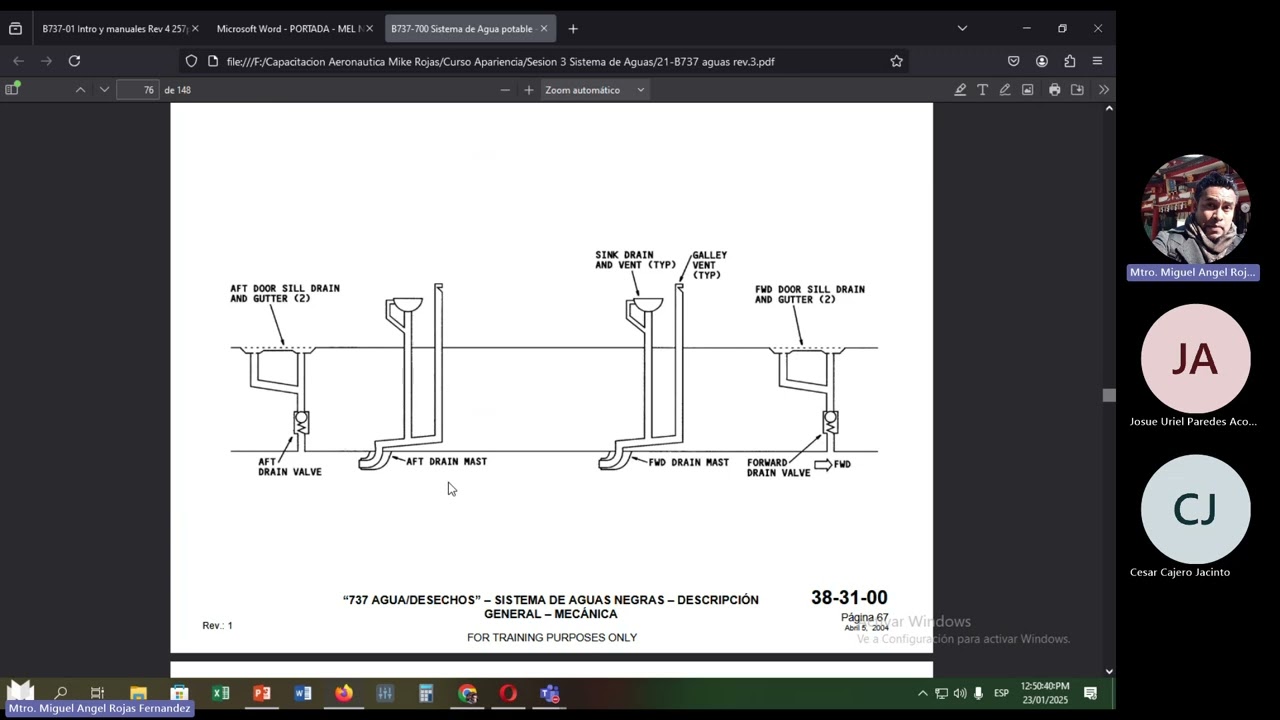Close the B737-700 Sistema de Agua tab
This screenshot has height=720, width=1280.
(x=544, y=29)
